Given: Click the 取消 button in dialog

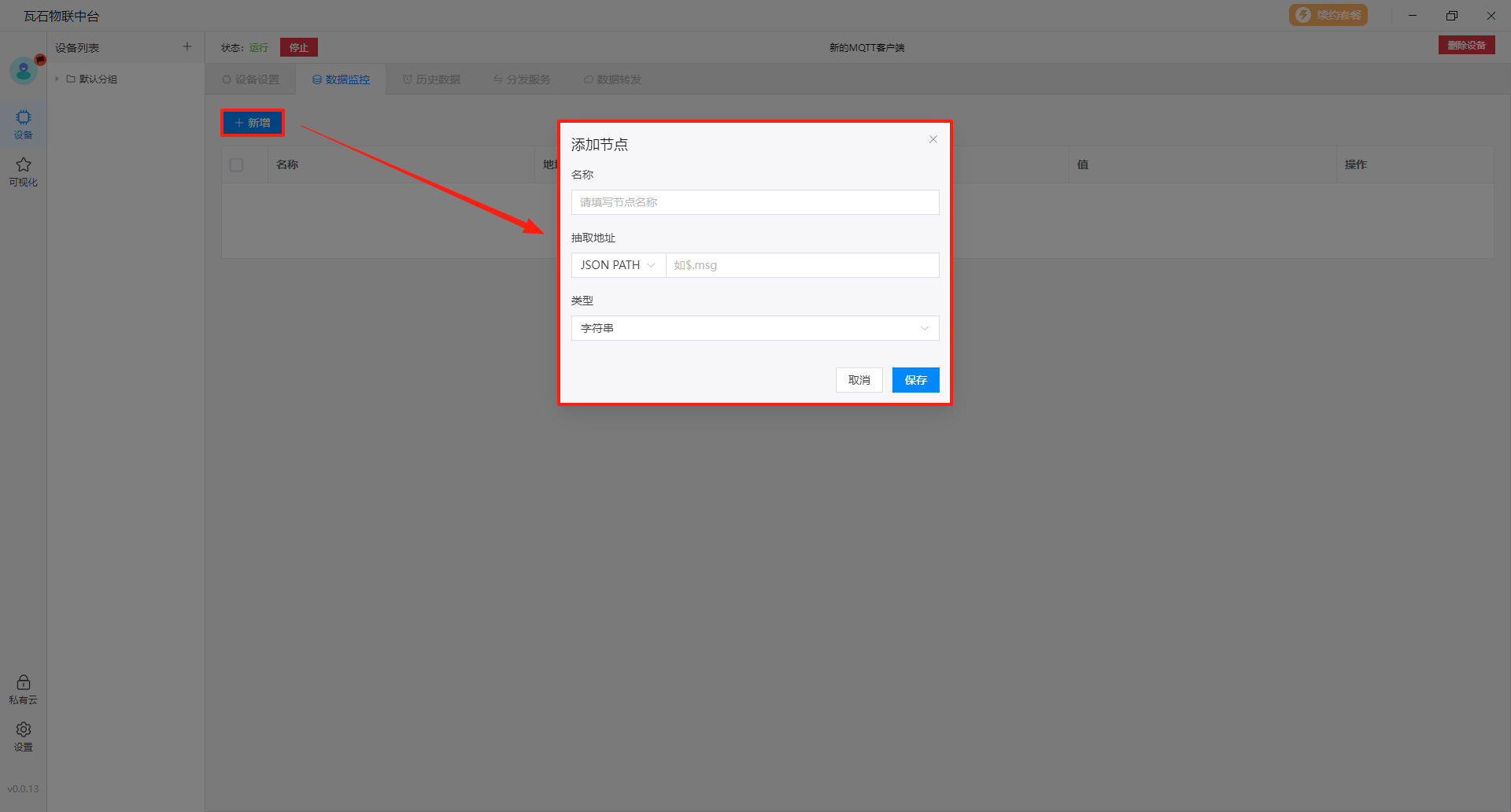Looking at the screenshot, I should pos(859,380).
